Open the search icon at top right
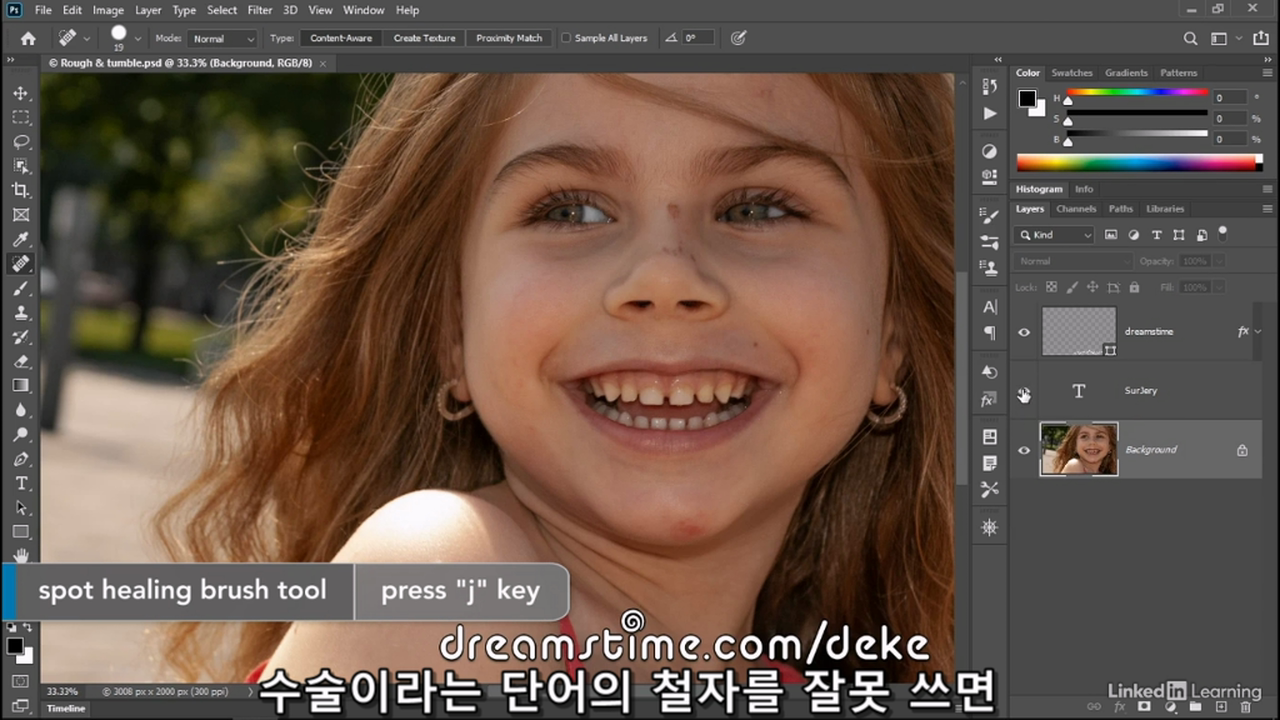This screenshot has height=720, width=1280. [1190, 38]
